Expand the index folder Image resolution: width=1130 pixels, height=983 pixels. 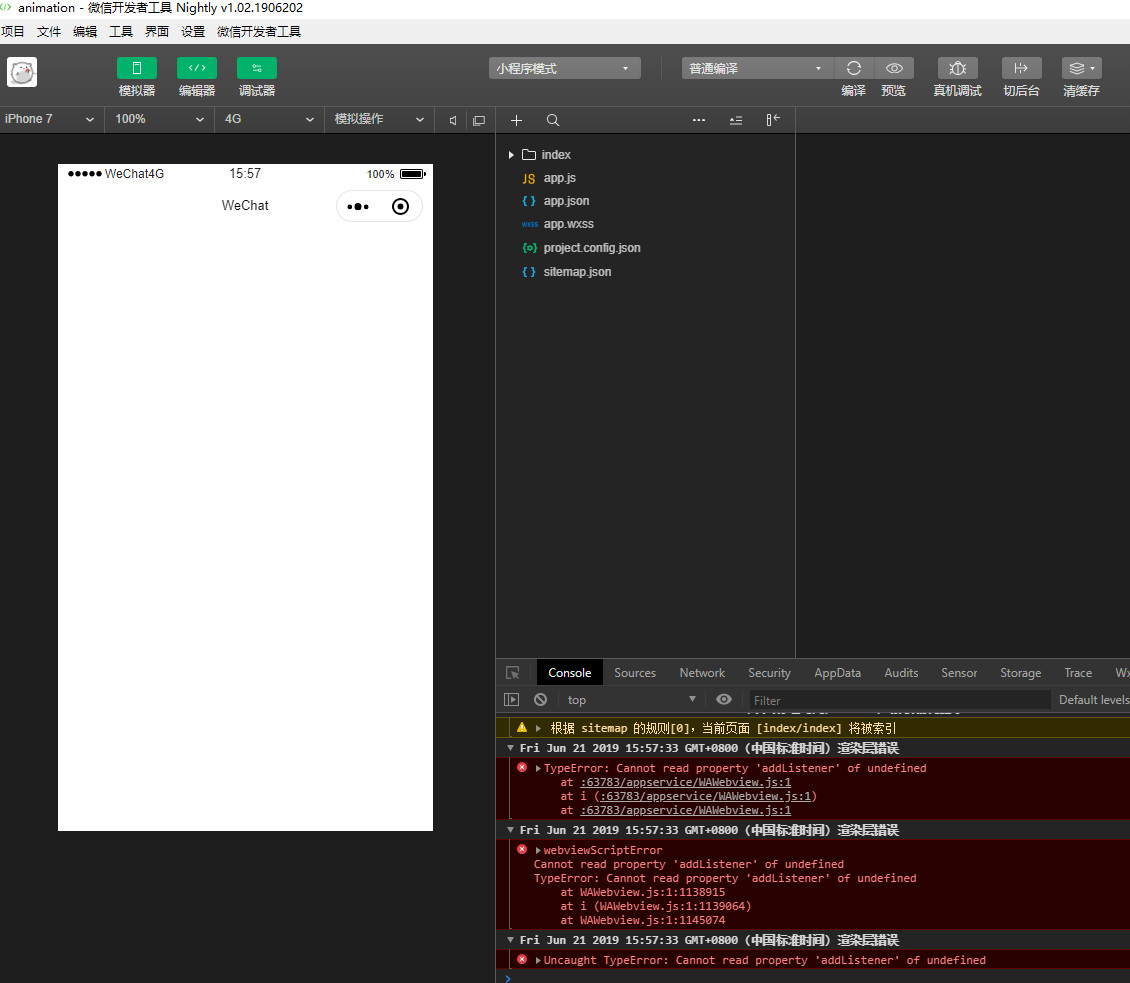(511, 155)
